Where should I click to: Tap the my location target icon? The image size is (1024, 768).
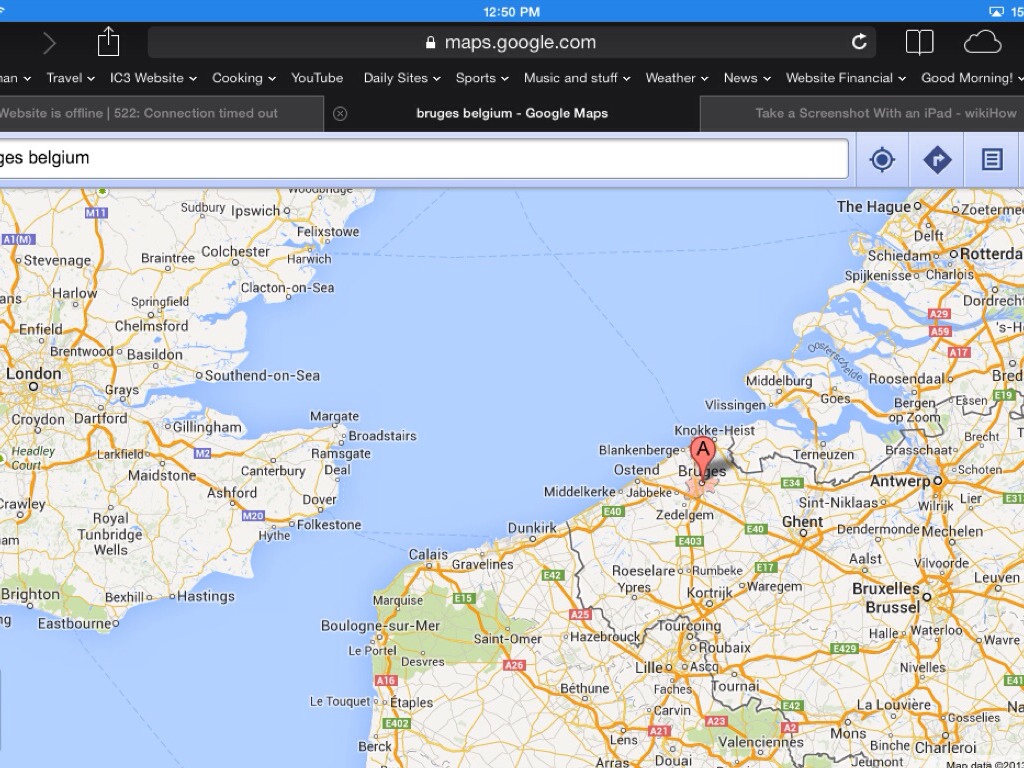coord(882,160)
